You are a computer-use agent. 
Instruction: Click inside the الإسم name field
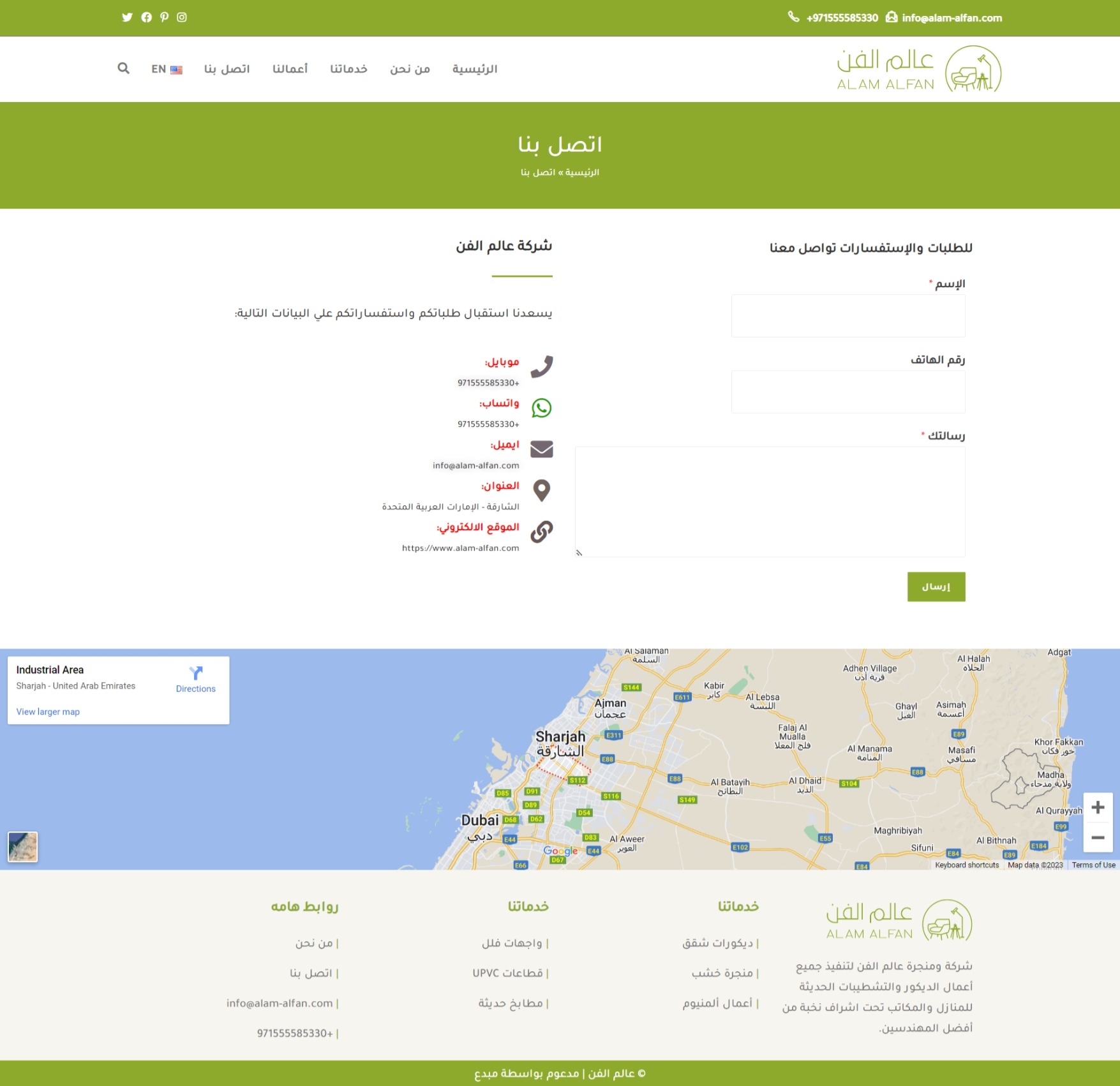pos(847,316)
